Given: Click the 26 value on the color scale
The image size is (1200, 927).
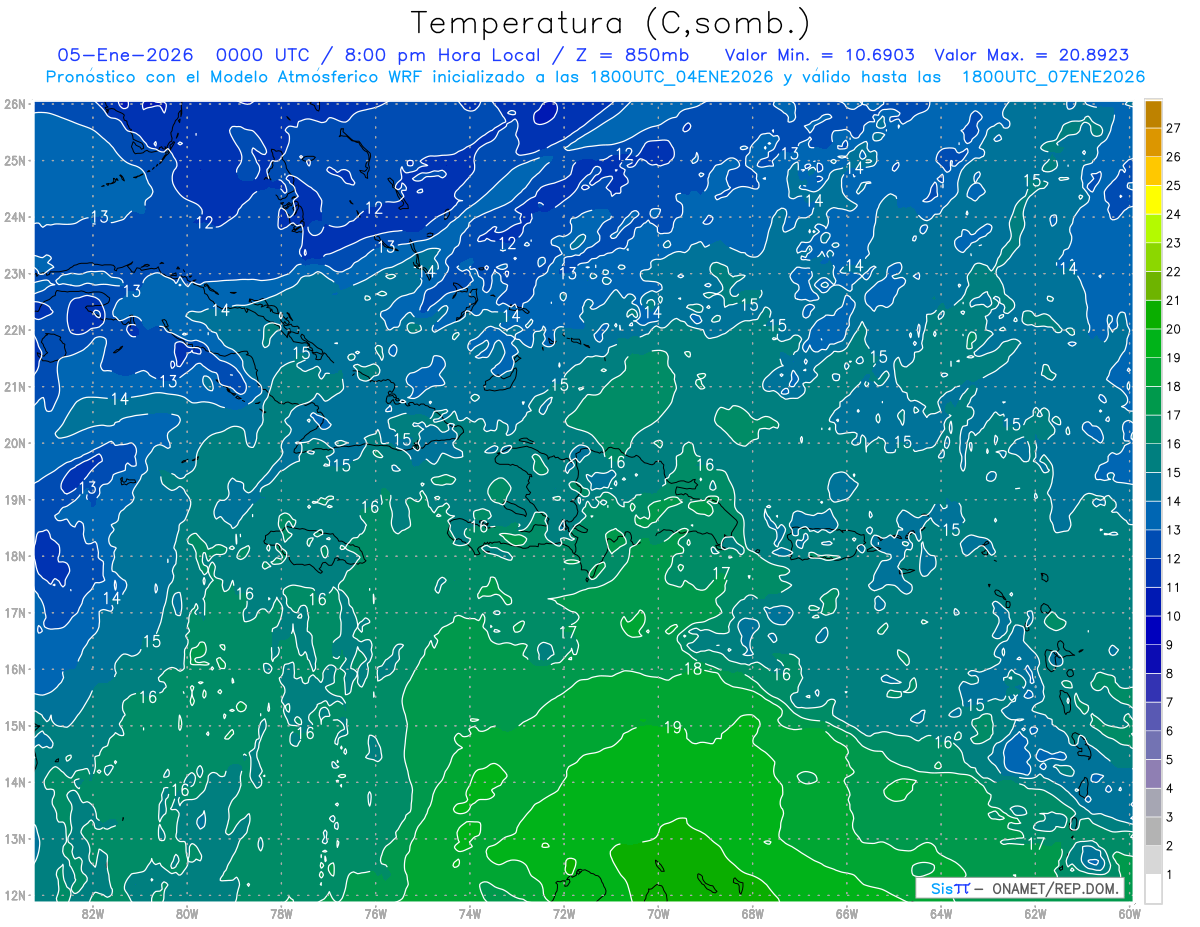Looking at the screenshot, I should pyautogui.click(x=1174, y=157).
